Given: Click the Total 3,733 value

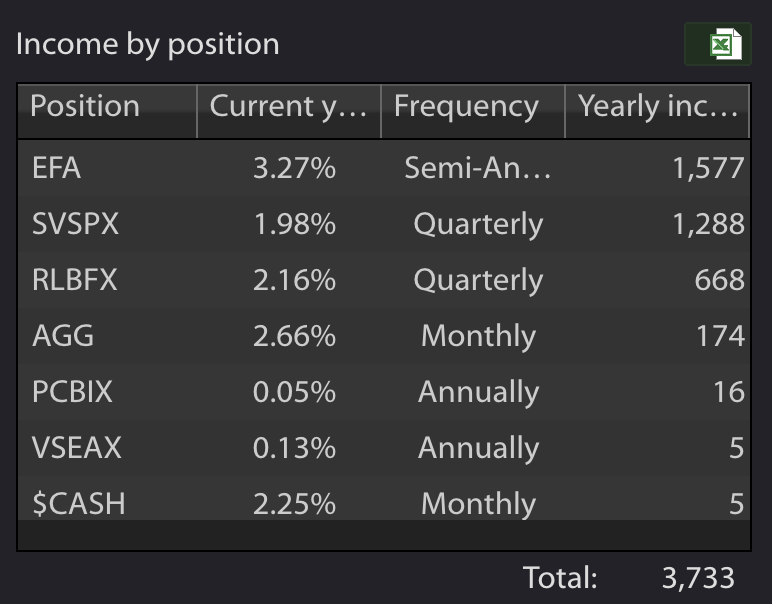Looking at the screenshot, I should pyautogui.click(x=698, y=578).
